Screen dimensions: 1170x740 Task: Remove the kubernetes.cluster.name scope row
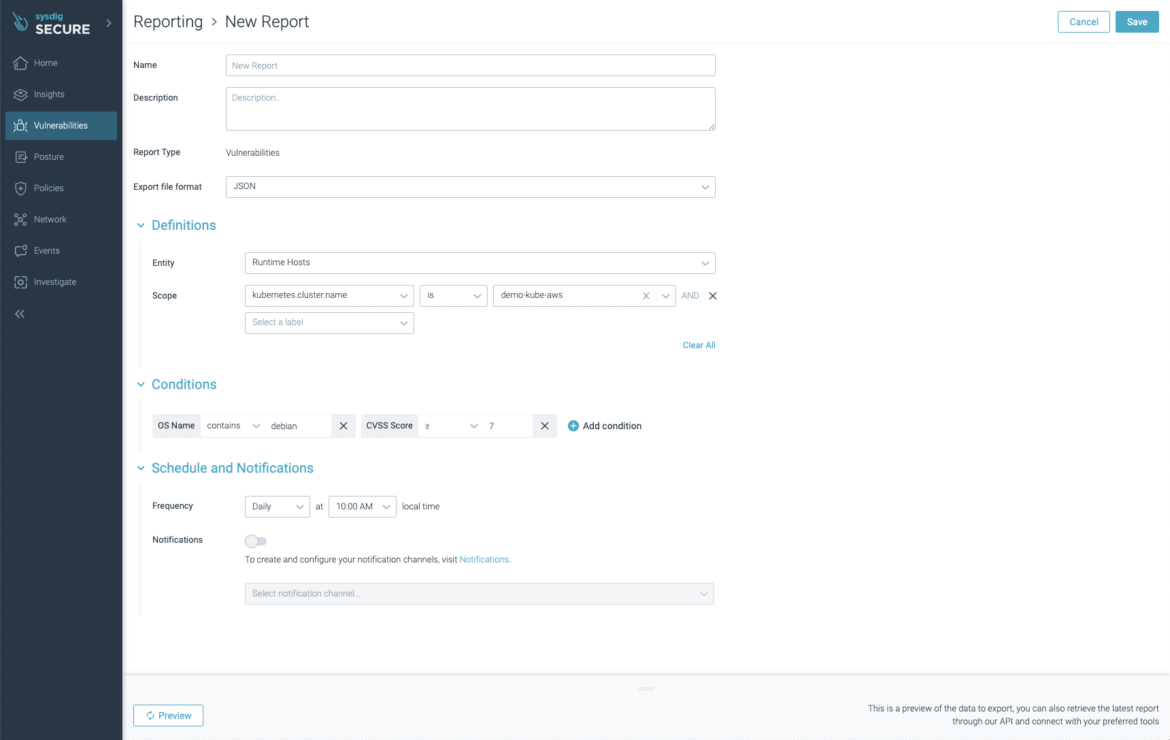[x=713, y=296]
